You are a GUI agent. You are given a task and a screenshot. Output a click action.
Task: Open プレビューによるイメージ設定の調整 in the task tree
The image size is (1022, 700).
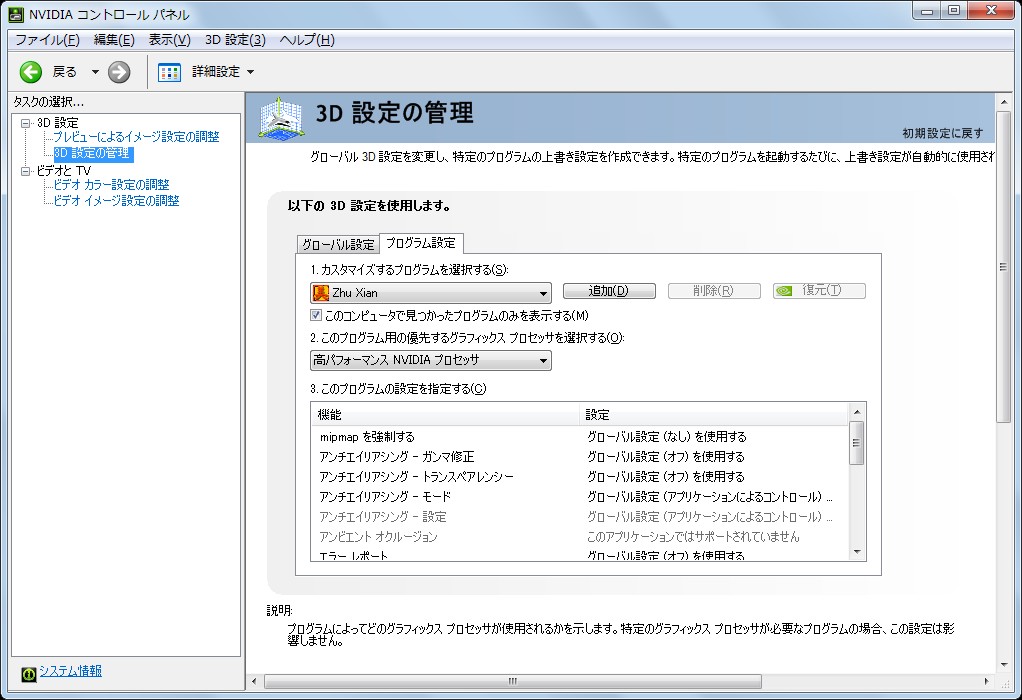point(136,137)
